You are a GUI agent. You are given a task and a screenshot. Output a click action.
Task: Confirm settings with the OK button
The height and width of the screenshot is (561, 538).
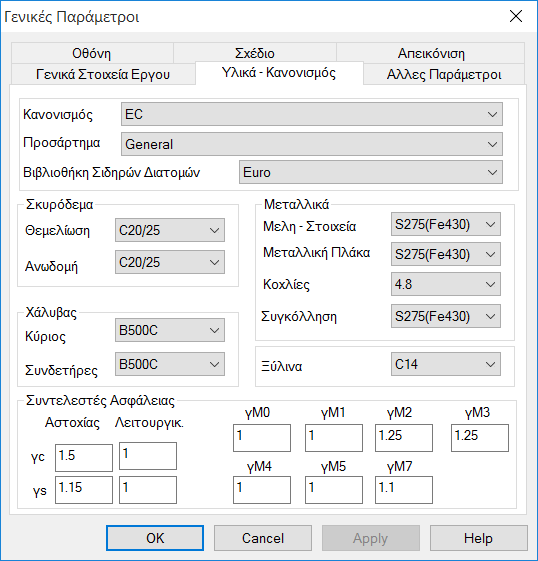155,538
